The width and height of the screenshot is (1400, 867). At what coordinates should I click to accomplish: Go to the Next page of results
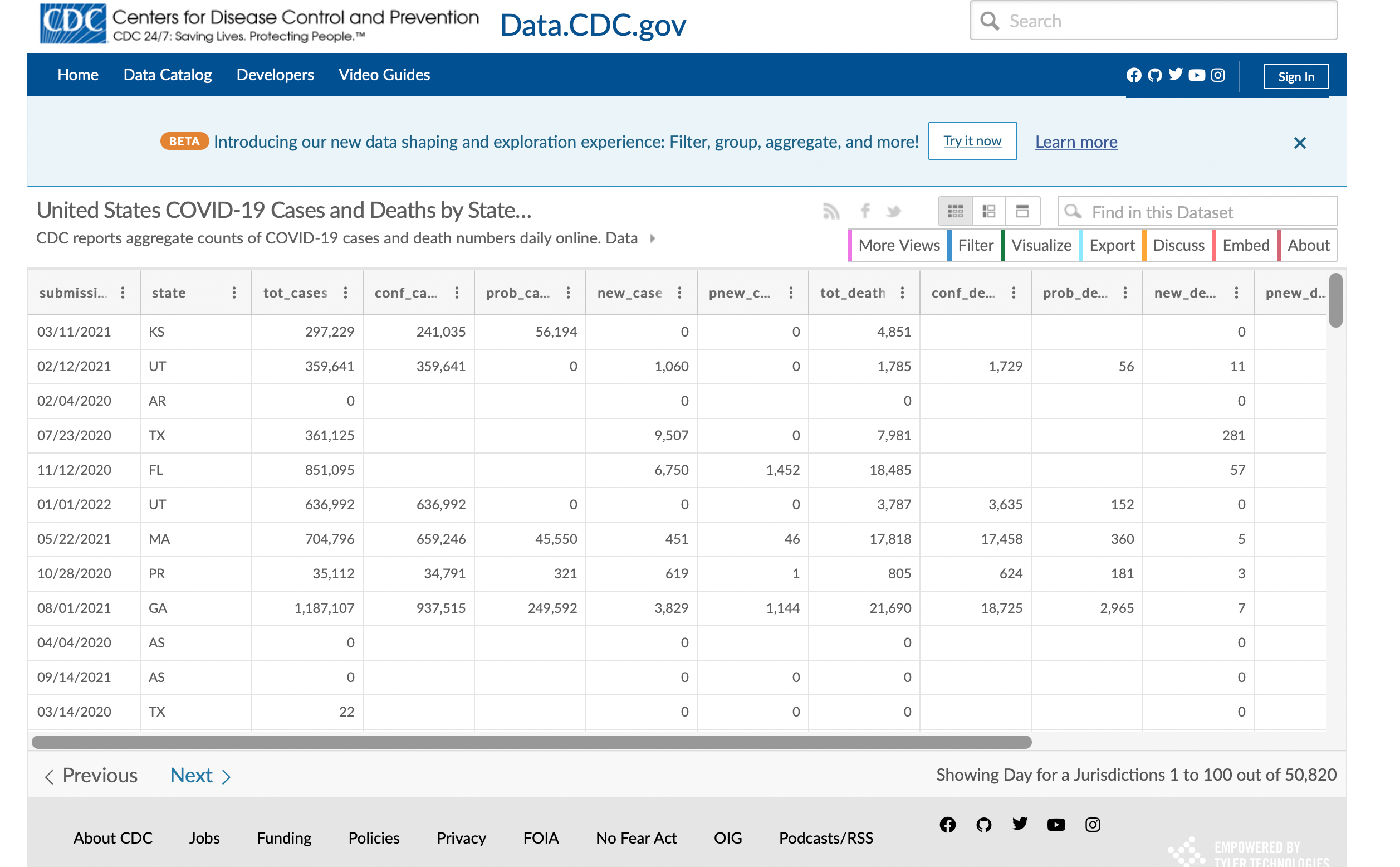(x=200, y=775)
